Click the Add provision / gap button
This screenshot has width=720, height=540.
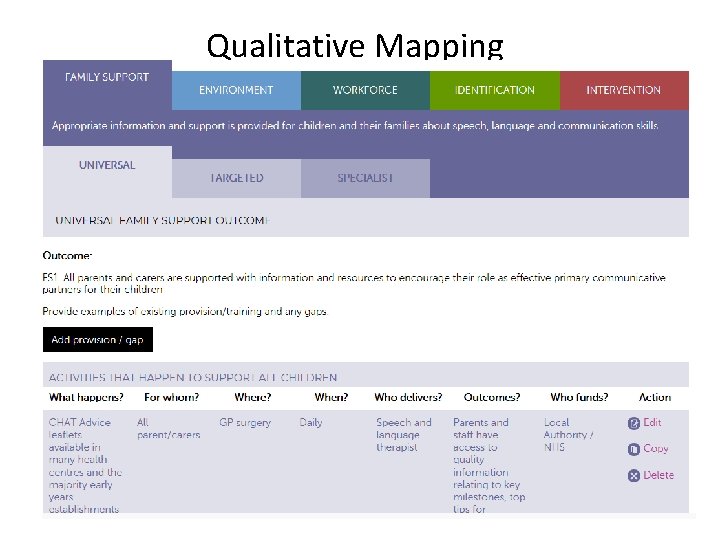coord(98,340)
